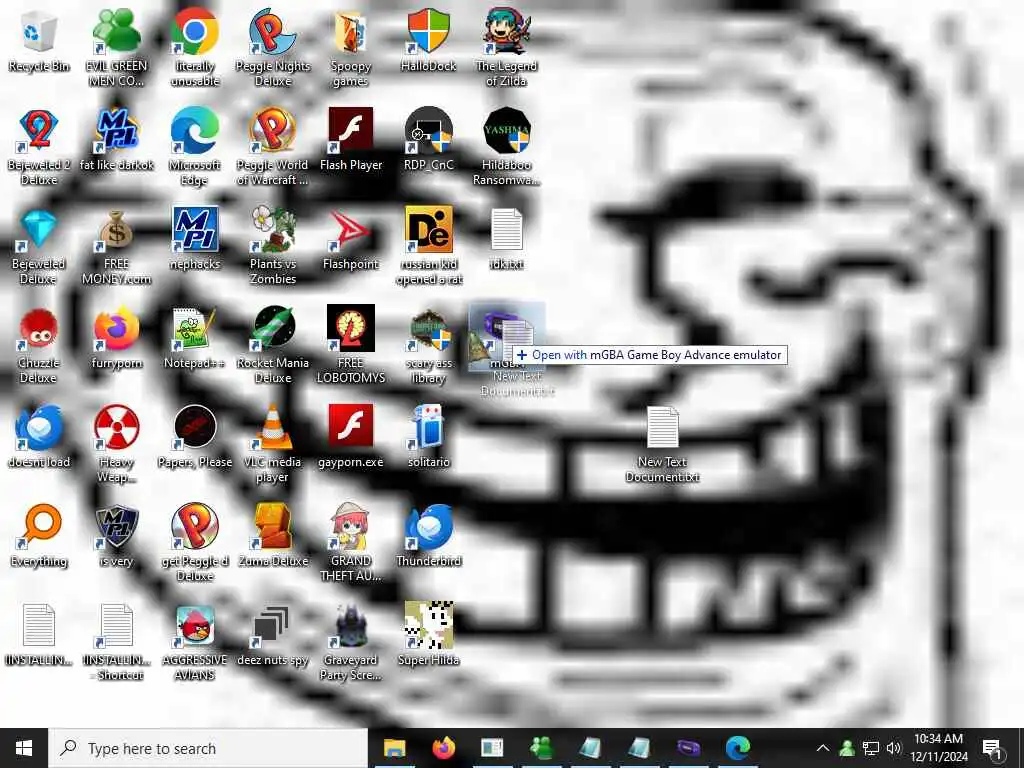This screenshot has height=768, width=1024.
Task: Click the Chuzzle Deluxe red fuzzball icon
Action: [39, 329]
